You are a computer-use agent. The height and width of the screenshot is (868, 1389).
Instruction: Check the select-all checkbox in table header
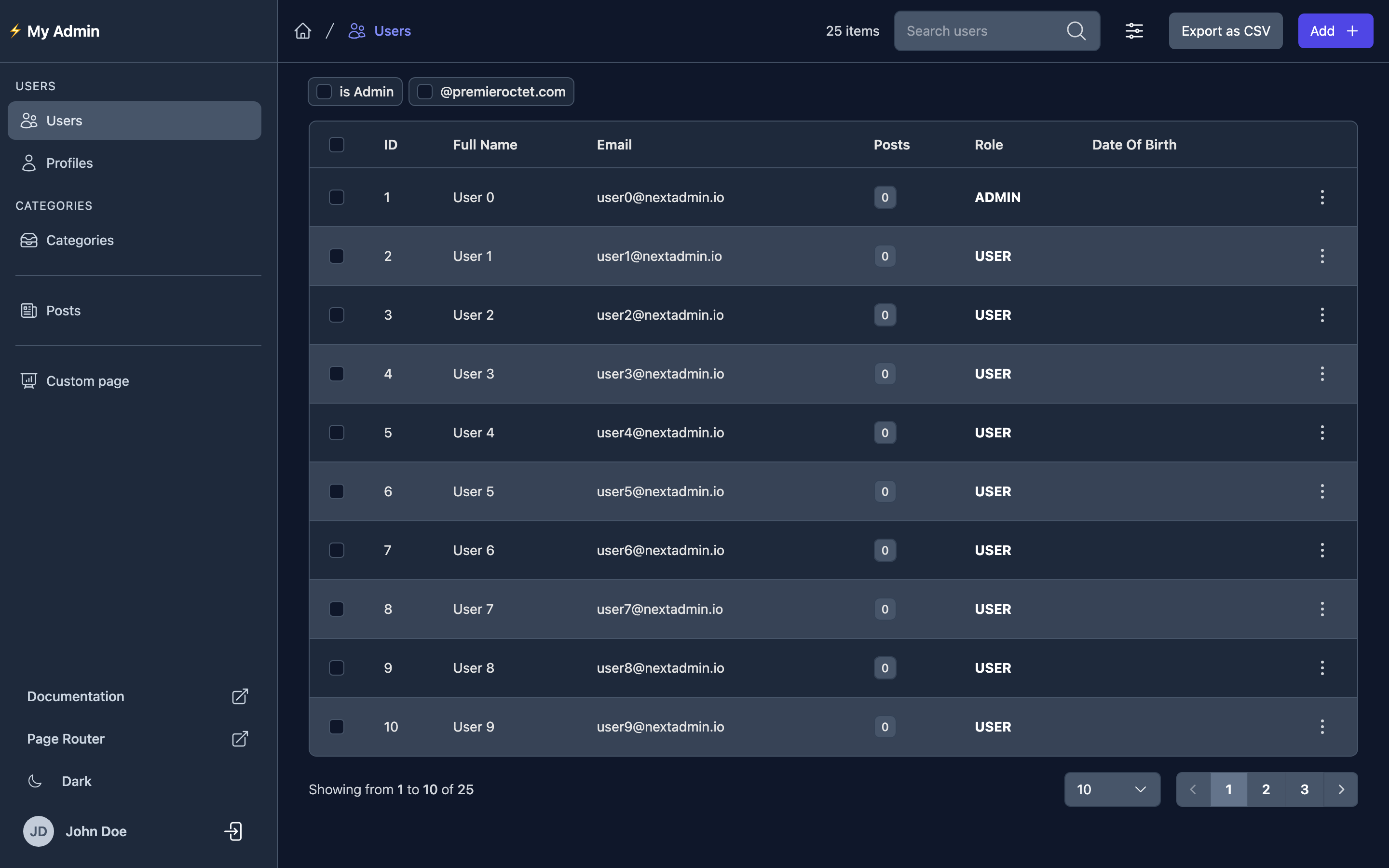pyautogui.click(x=336, y=145)
